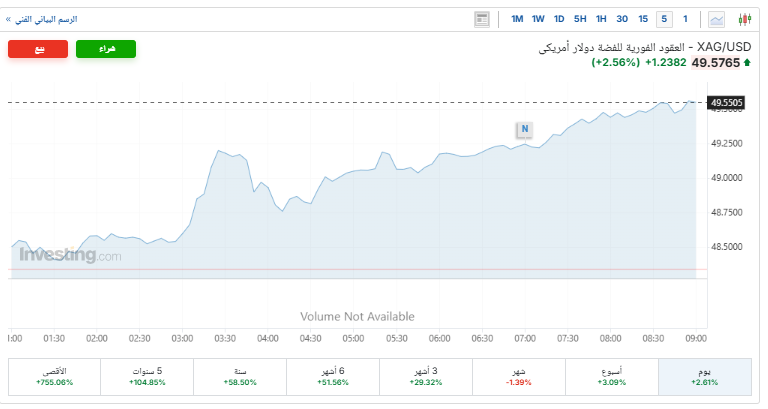
Task: Select the 15 minute interval
Action: coord(643,19)
